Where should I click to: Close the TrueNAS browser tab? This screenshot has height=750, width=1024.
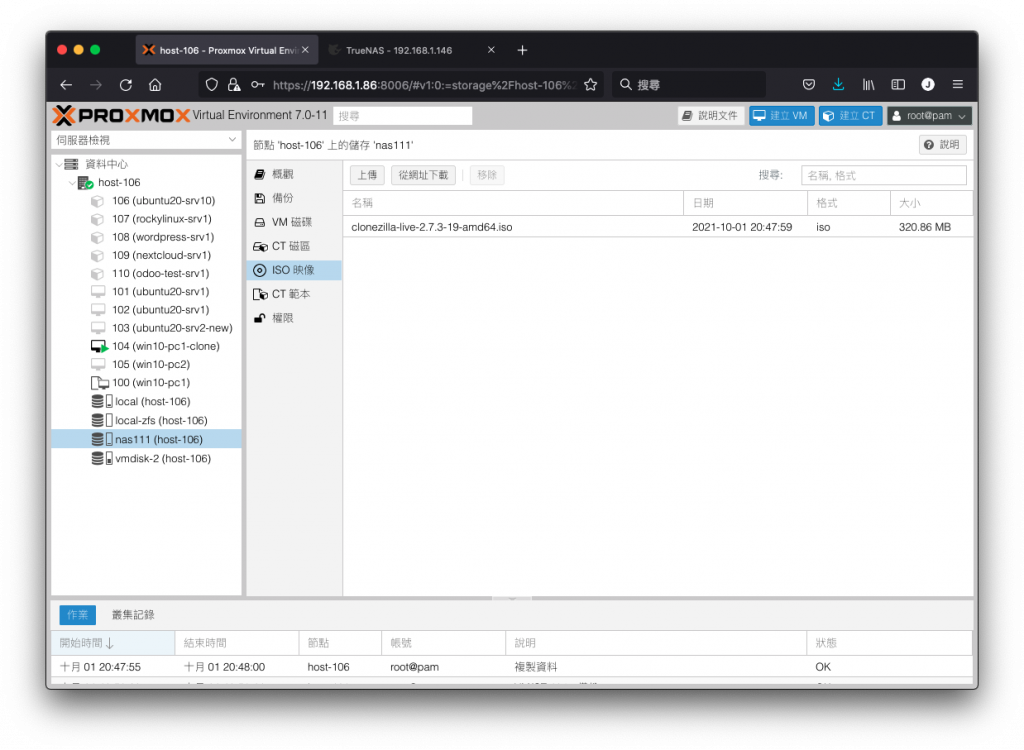pos(491,50)
